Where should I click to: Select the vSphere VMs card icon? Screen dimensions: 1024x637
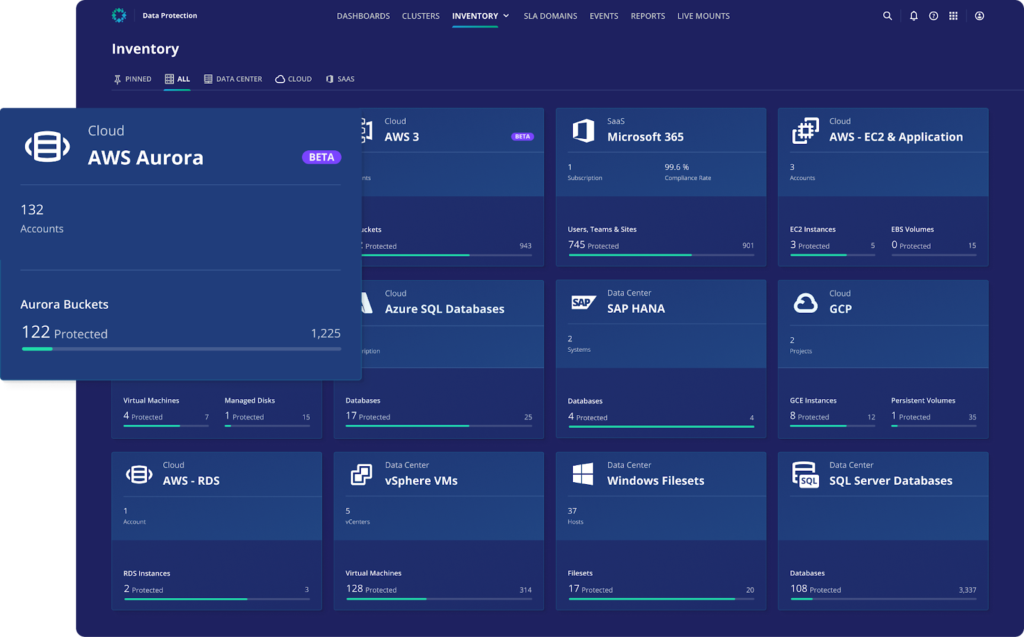(x=362, y=473)
